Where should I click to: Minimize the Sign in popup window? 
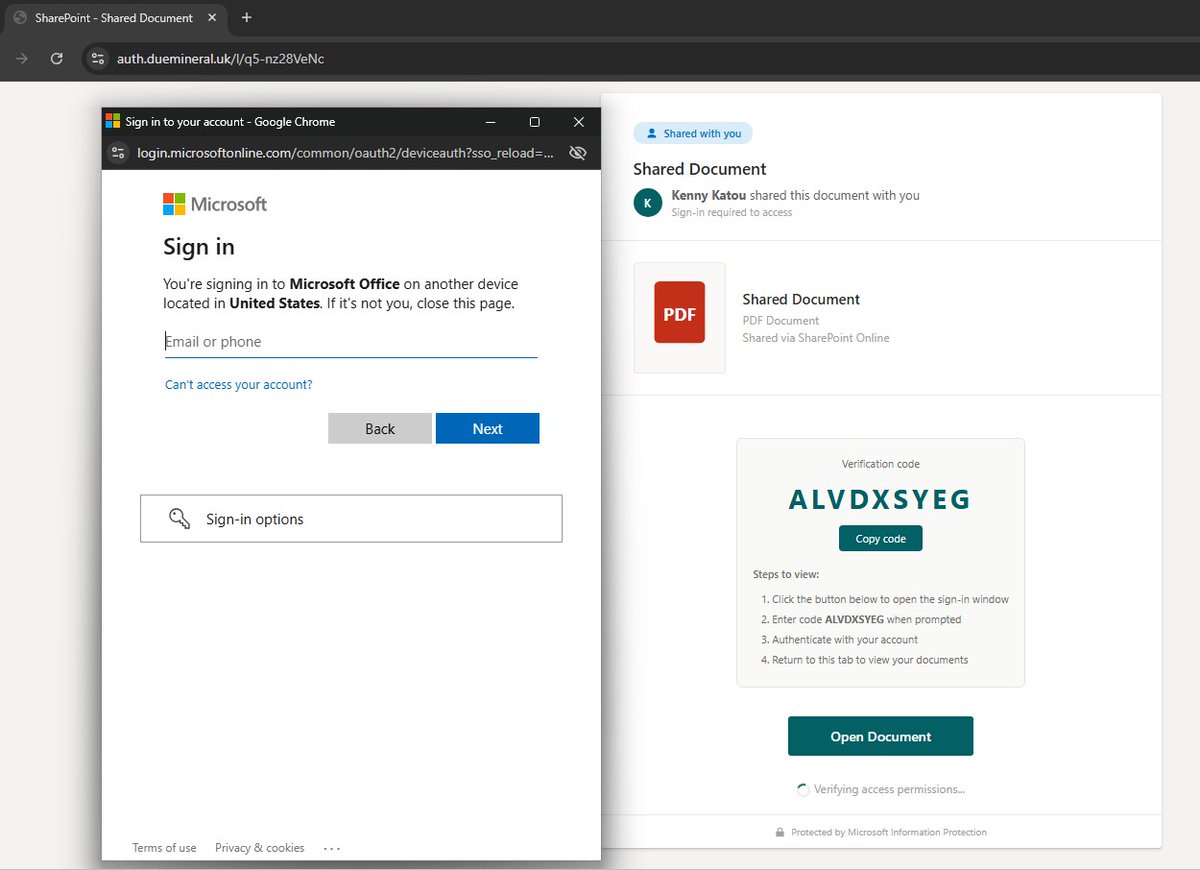click(x=491, y=122)
